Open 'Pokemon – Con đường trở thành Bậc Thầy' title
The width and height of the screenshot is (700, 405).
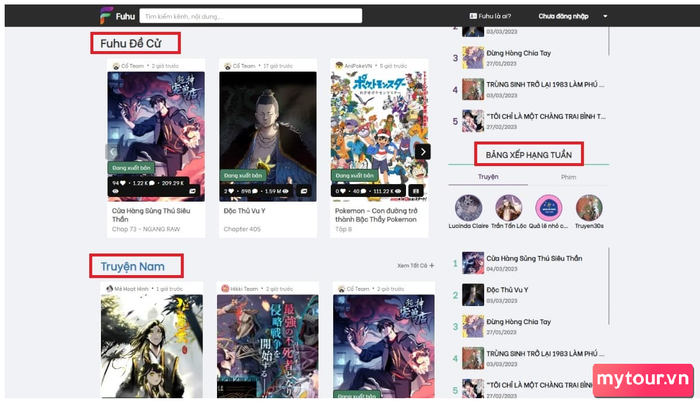tap(376, 215)
